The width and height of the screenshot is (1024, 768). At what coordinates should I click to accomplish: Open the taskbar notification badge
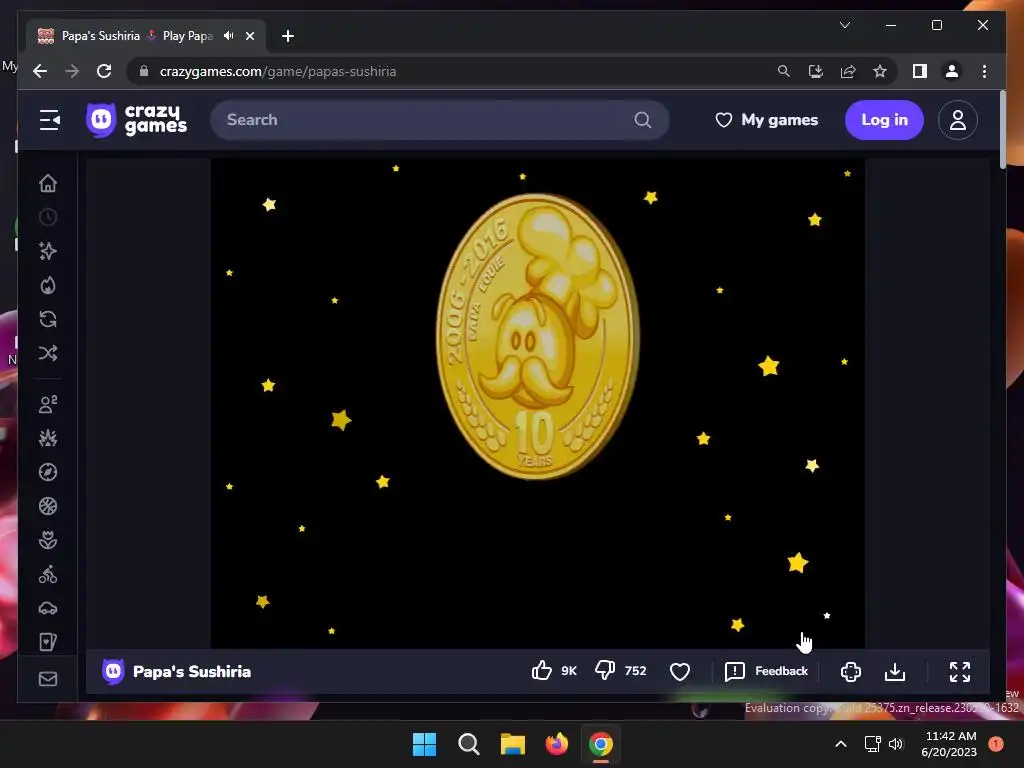coord(996,744)
